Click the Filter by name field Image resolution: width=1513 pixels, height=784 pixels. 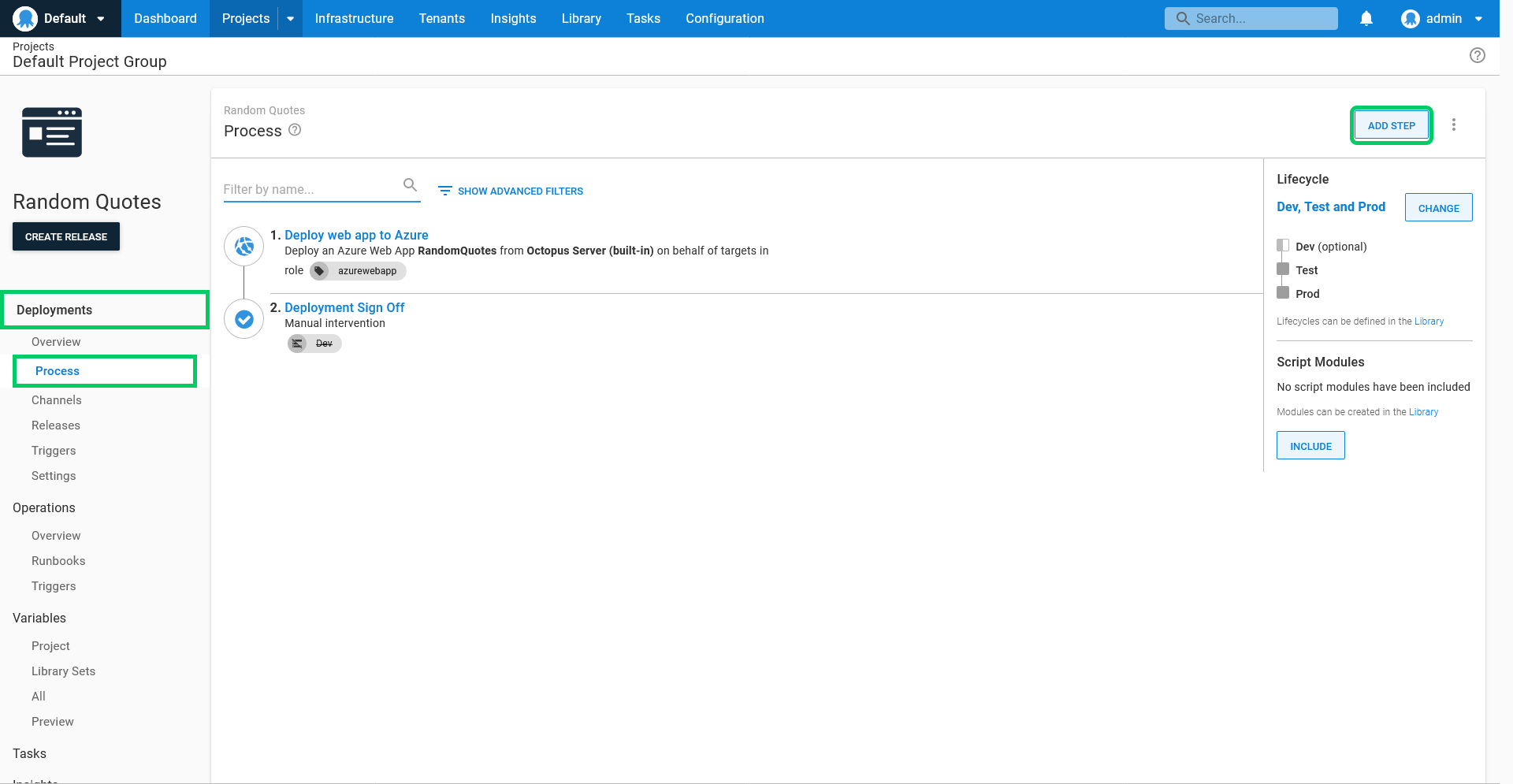pyautogui.click(x=311, y=189)
